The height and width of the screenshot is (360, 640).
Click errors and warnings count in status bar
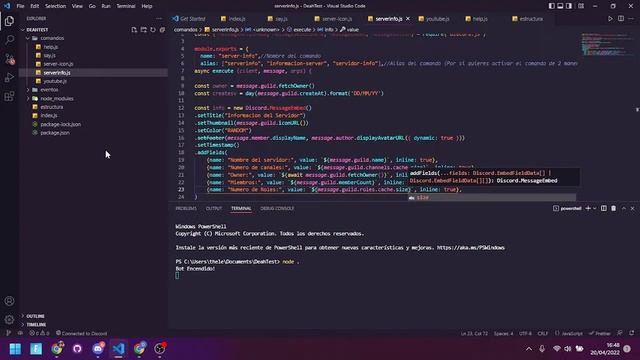39,333
